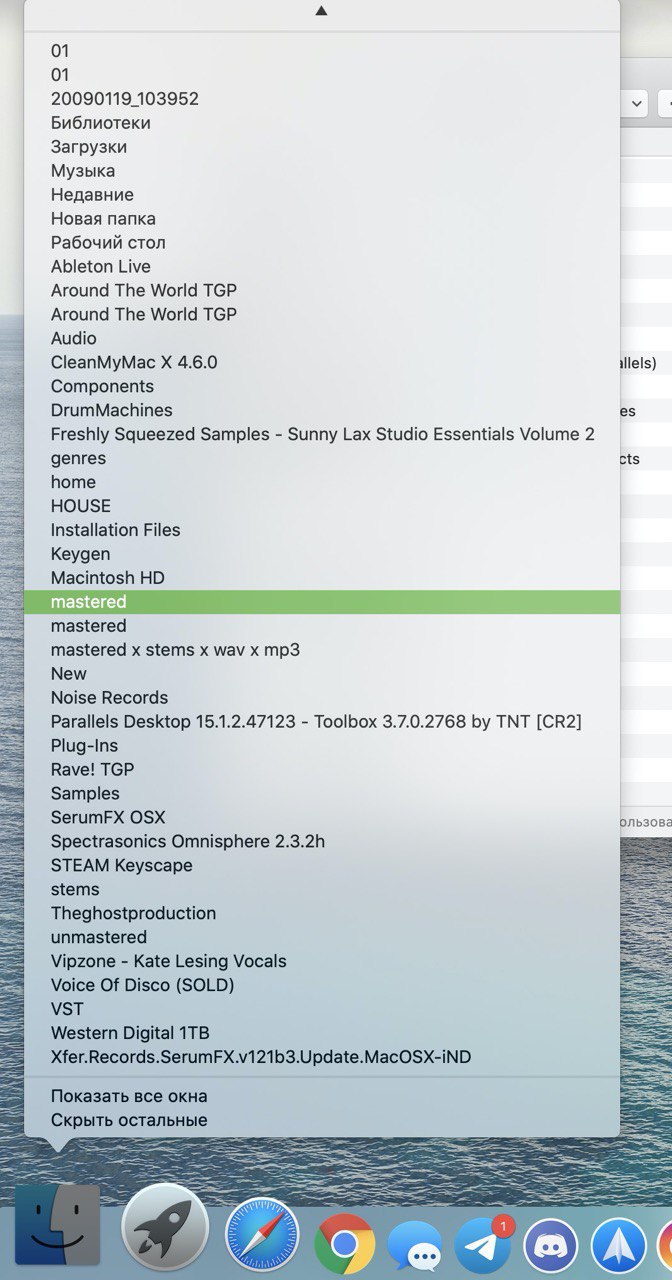Open Discord from the Dock
Viewport: 672px width, 1280px height.
pyautogui.click(x=552, y=1247)
